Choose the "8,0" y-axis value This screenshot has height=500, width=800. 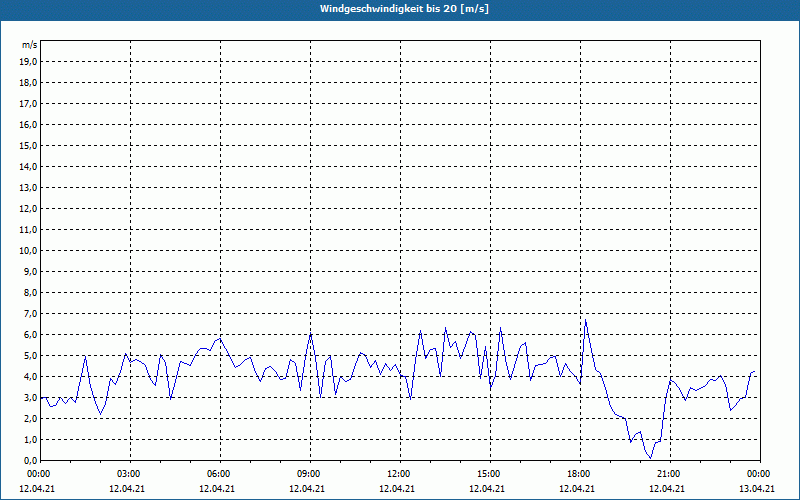coord(30,292)
